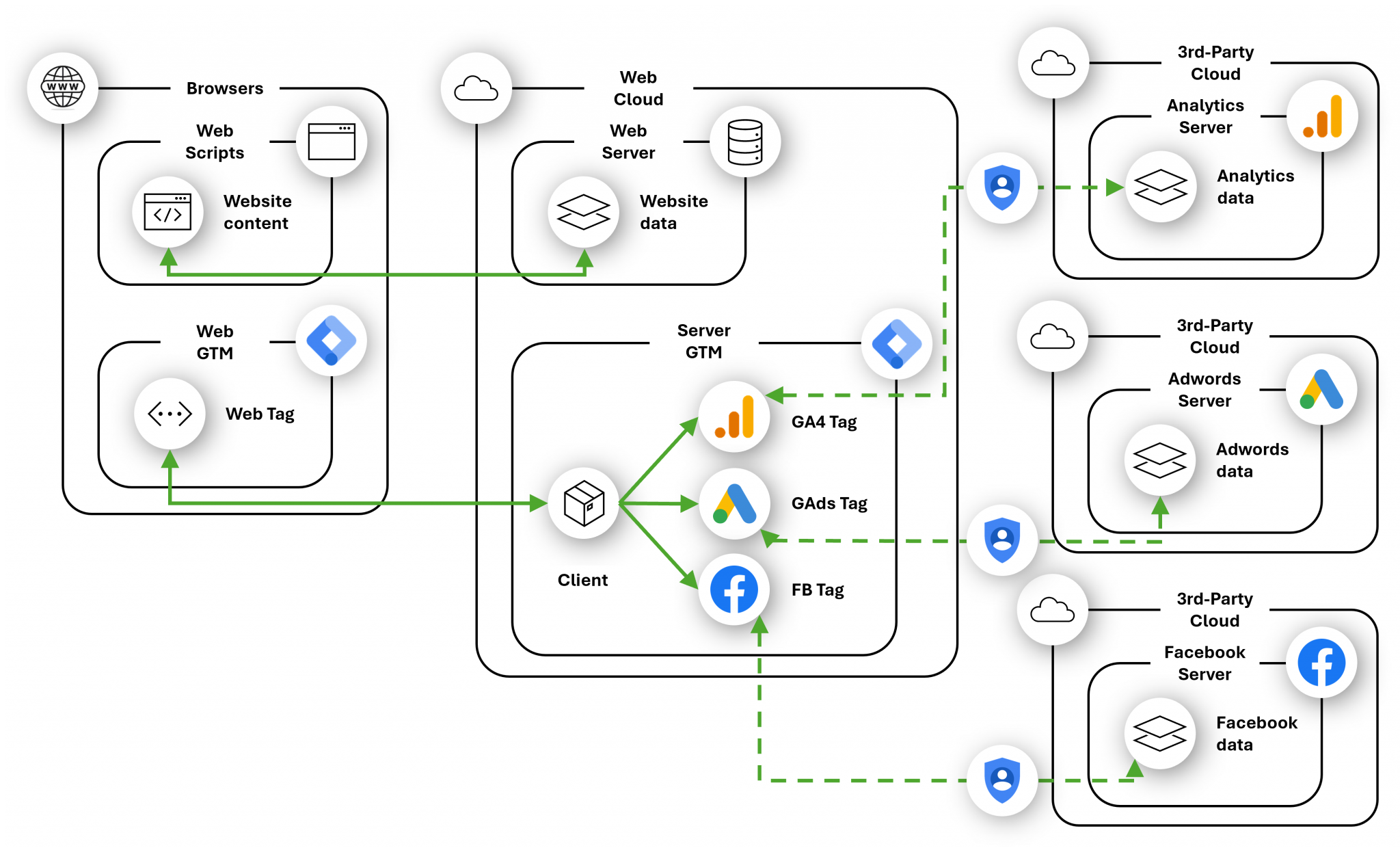Click the 'Analytics data' text
1400x848 pixels.
(x=1256, y=187)
